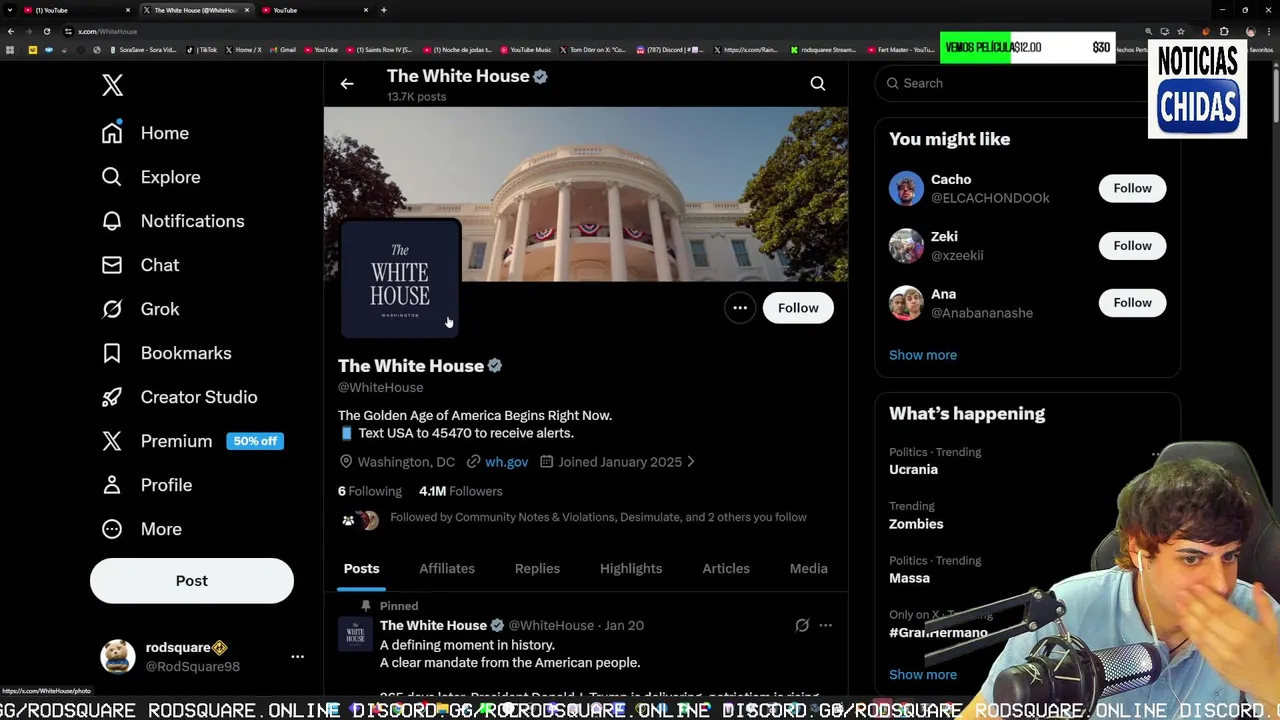The image size is (1280, 720).
Task: Select the Replies tab
Action: (x=537, y=569)
